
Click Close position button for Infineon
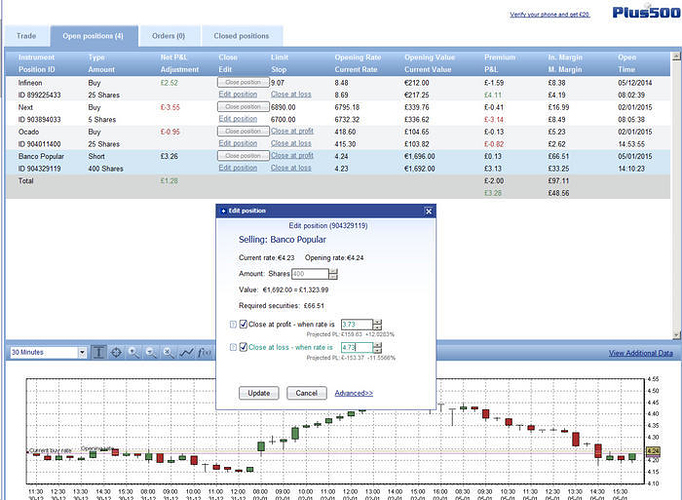click(x=243, y=82)
